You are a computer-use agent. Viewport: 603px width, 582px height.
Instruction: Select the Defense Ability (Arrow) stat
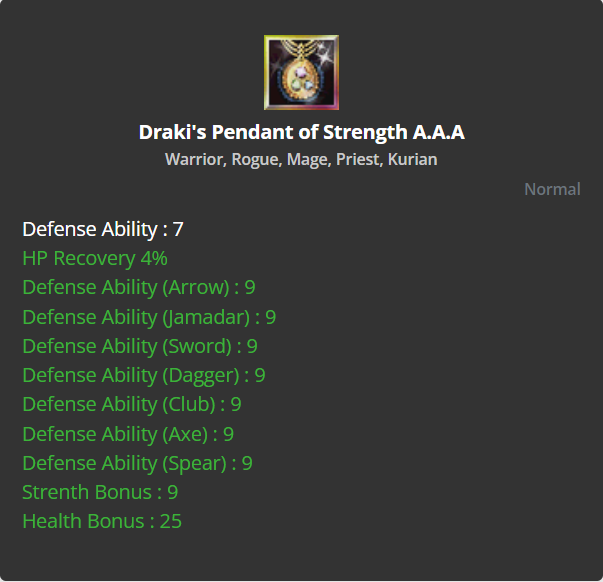pyautogui.click(x=138, y=288)
